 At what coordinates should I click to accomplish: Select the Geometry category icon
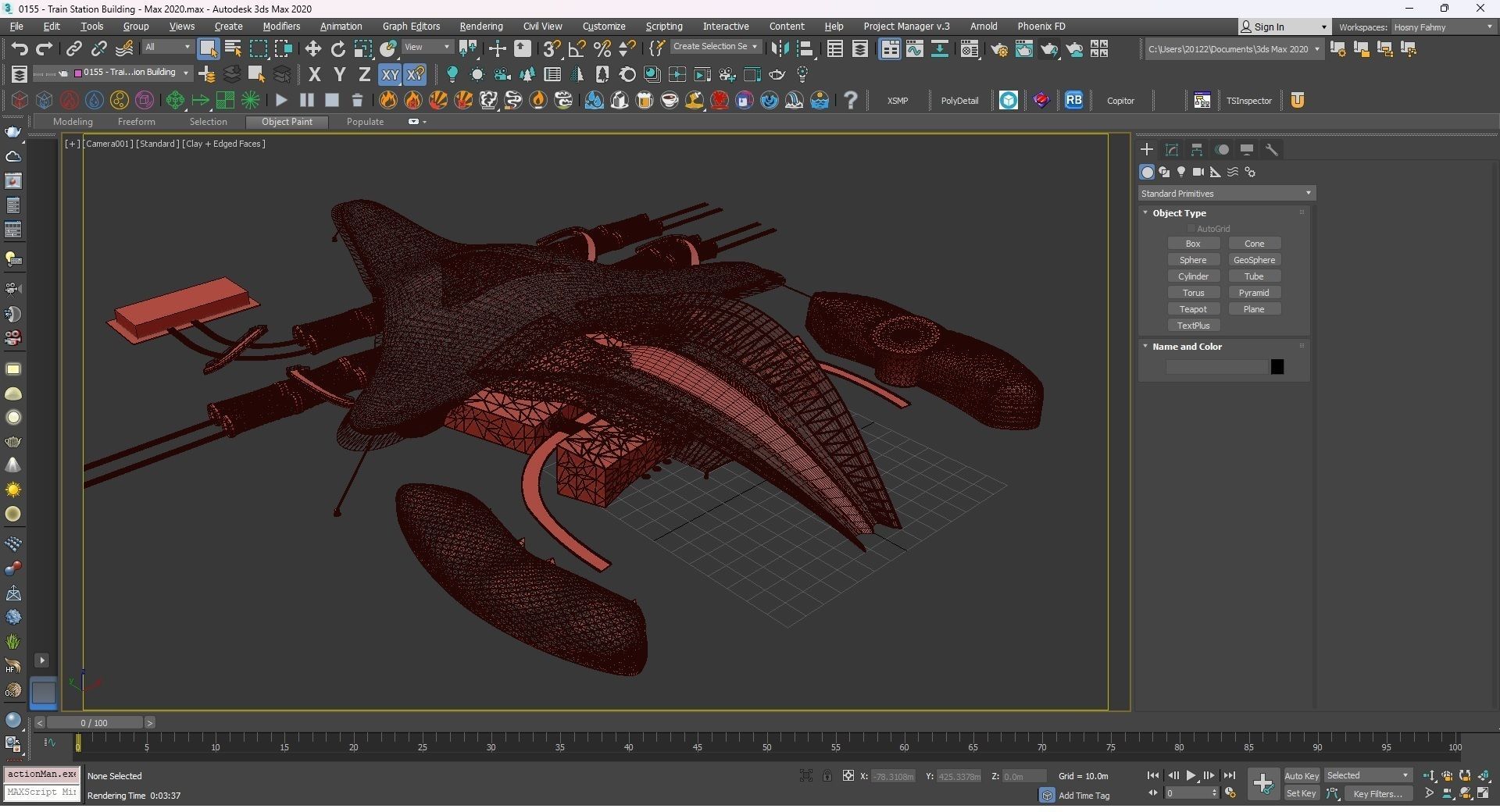[1147, 173]
